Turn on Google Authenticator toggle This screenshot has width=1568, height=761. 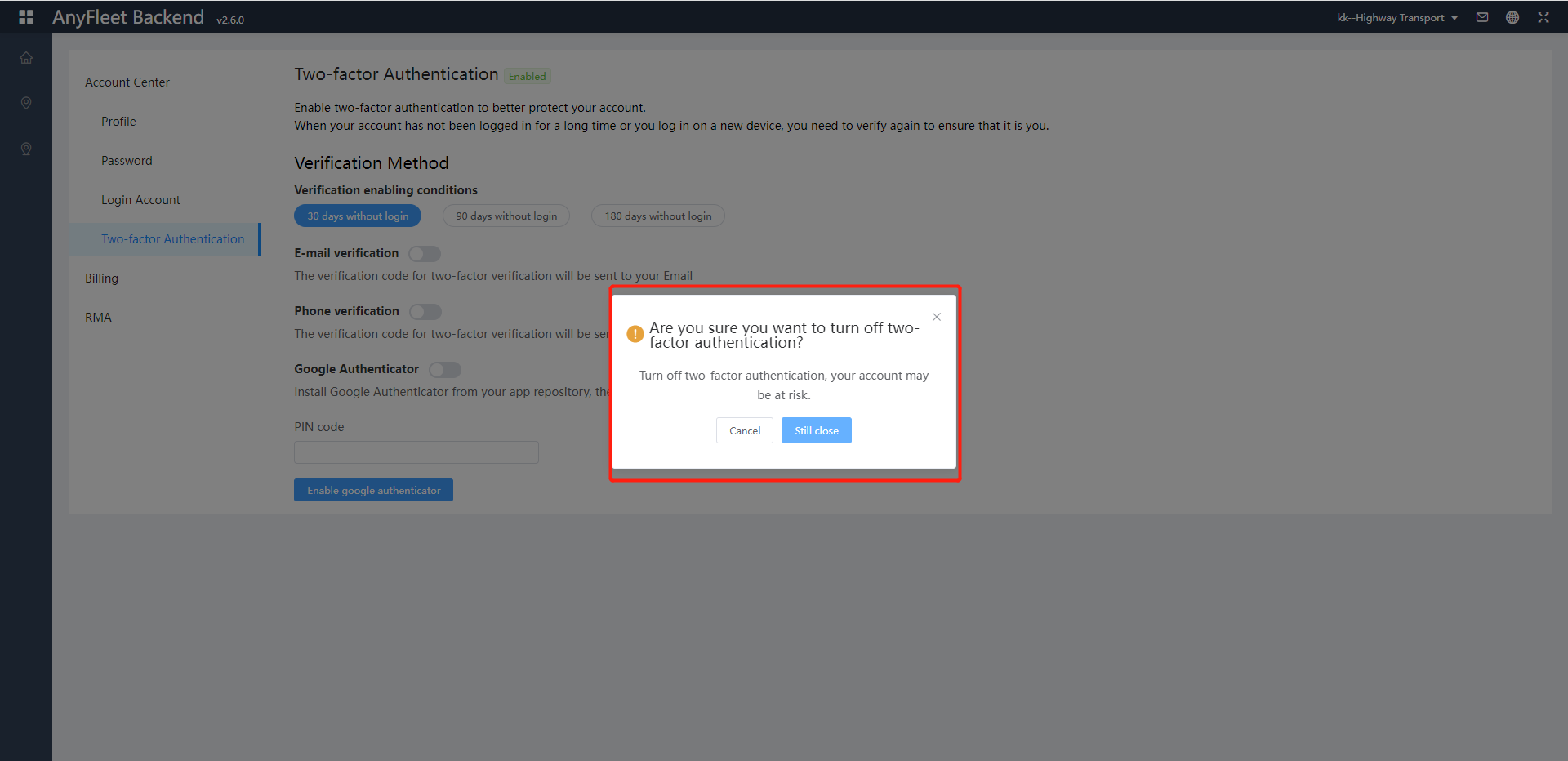pos(445,370)
